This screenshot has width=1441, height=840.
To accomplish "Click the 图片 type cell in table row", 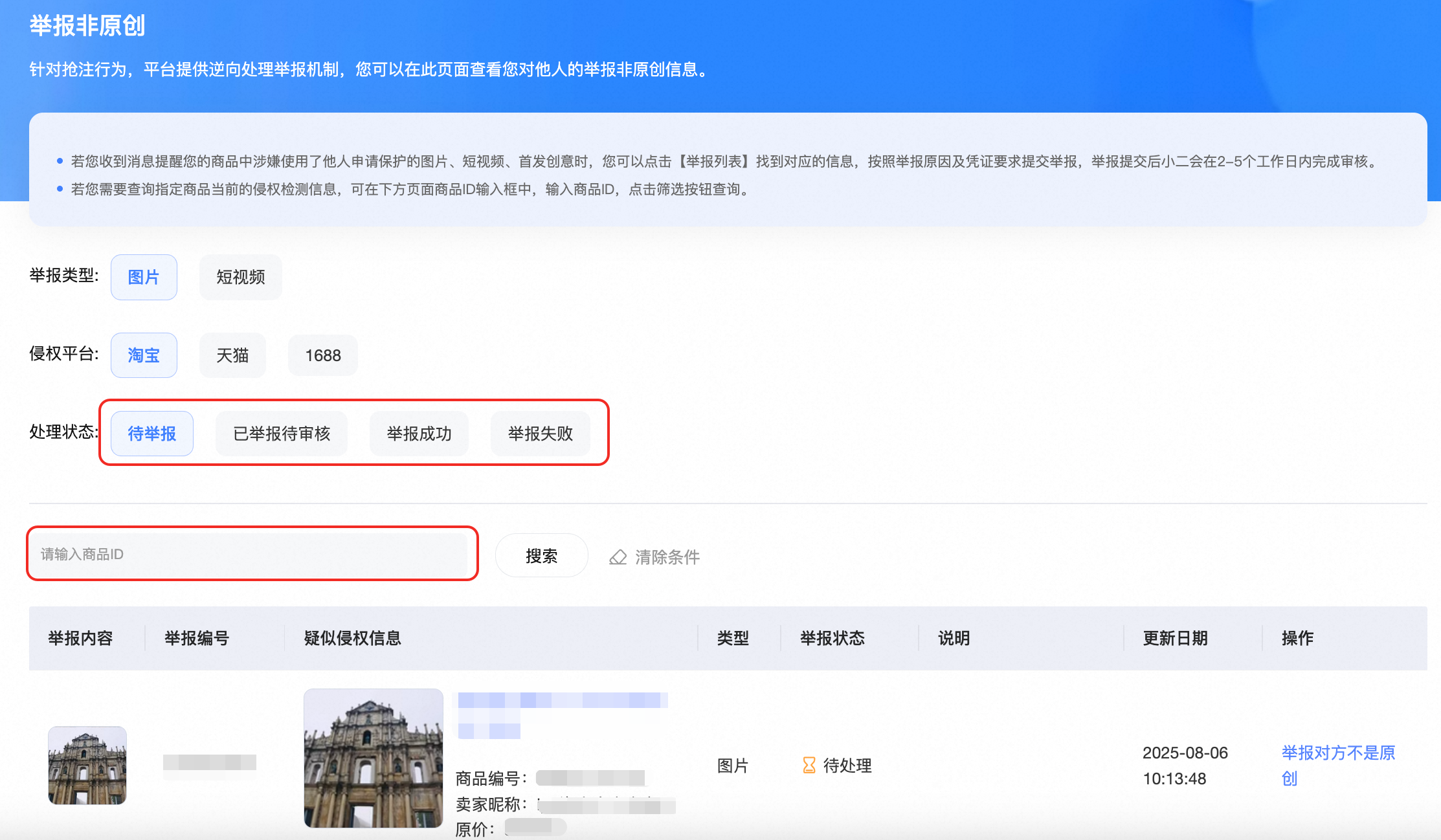I will (x=733, y=766).
